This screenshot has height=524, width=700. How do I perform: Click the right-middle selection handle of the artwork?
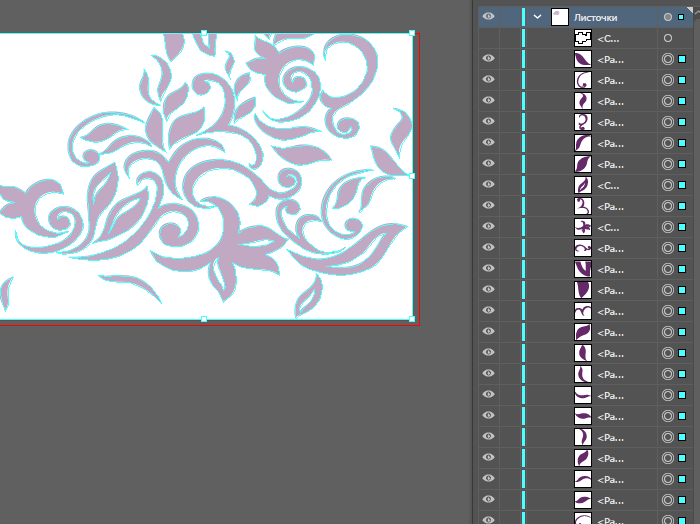tap(412, 176)
